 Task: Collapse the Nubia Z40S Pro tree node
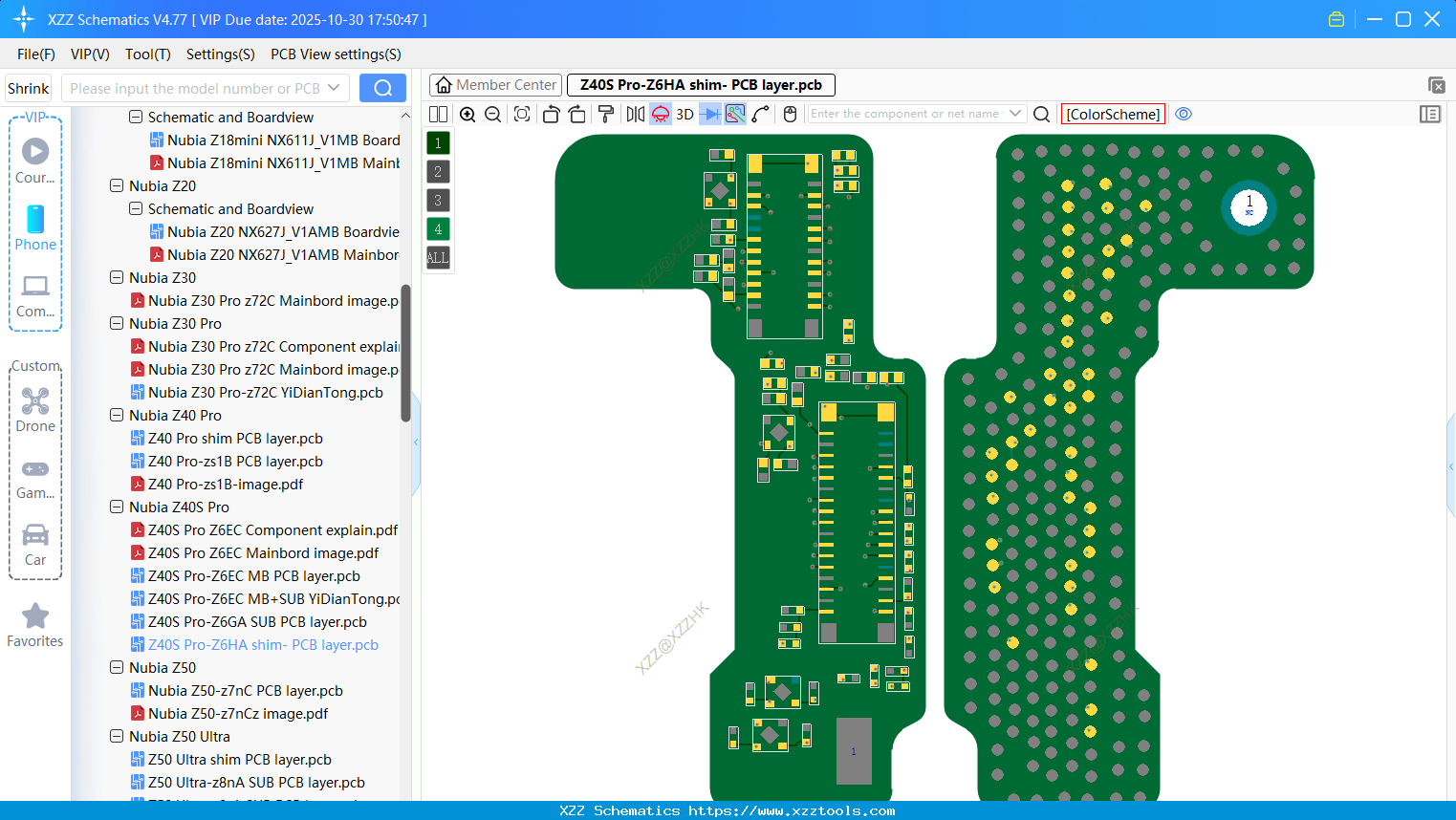[117, 507]
